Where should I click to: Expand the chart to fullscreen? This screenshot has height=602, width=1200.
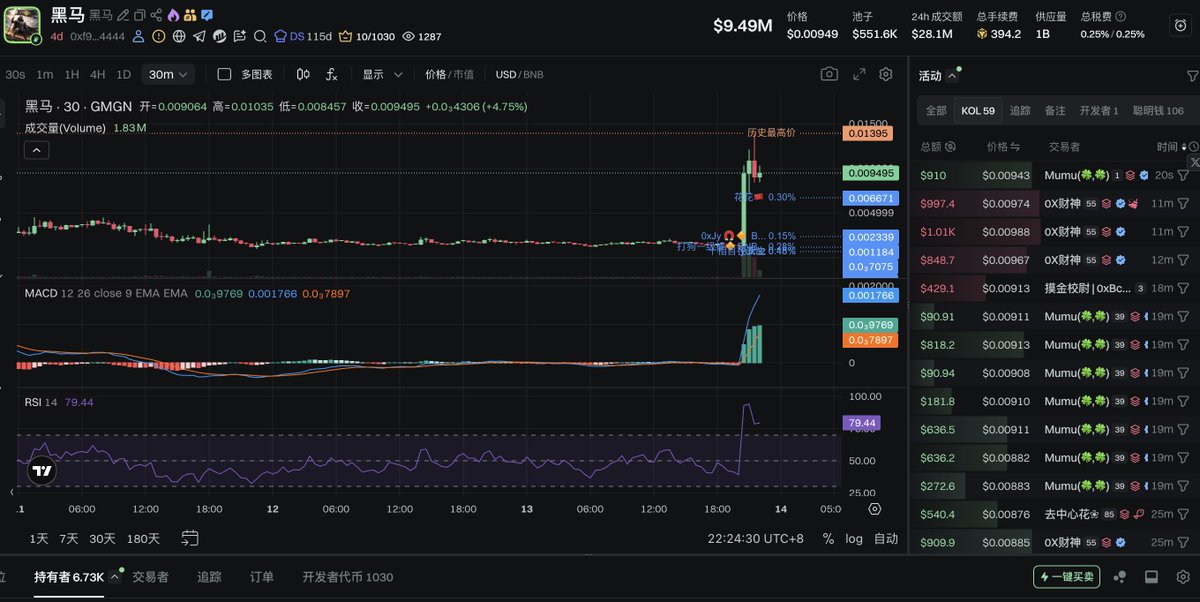pos(858,73)
